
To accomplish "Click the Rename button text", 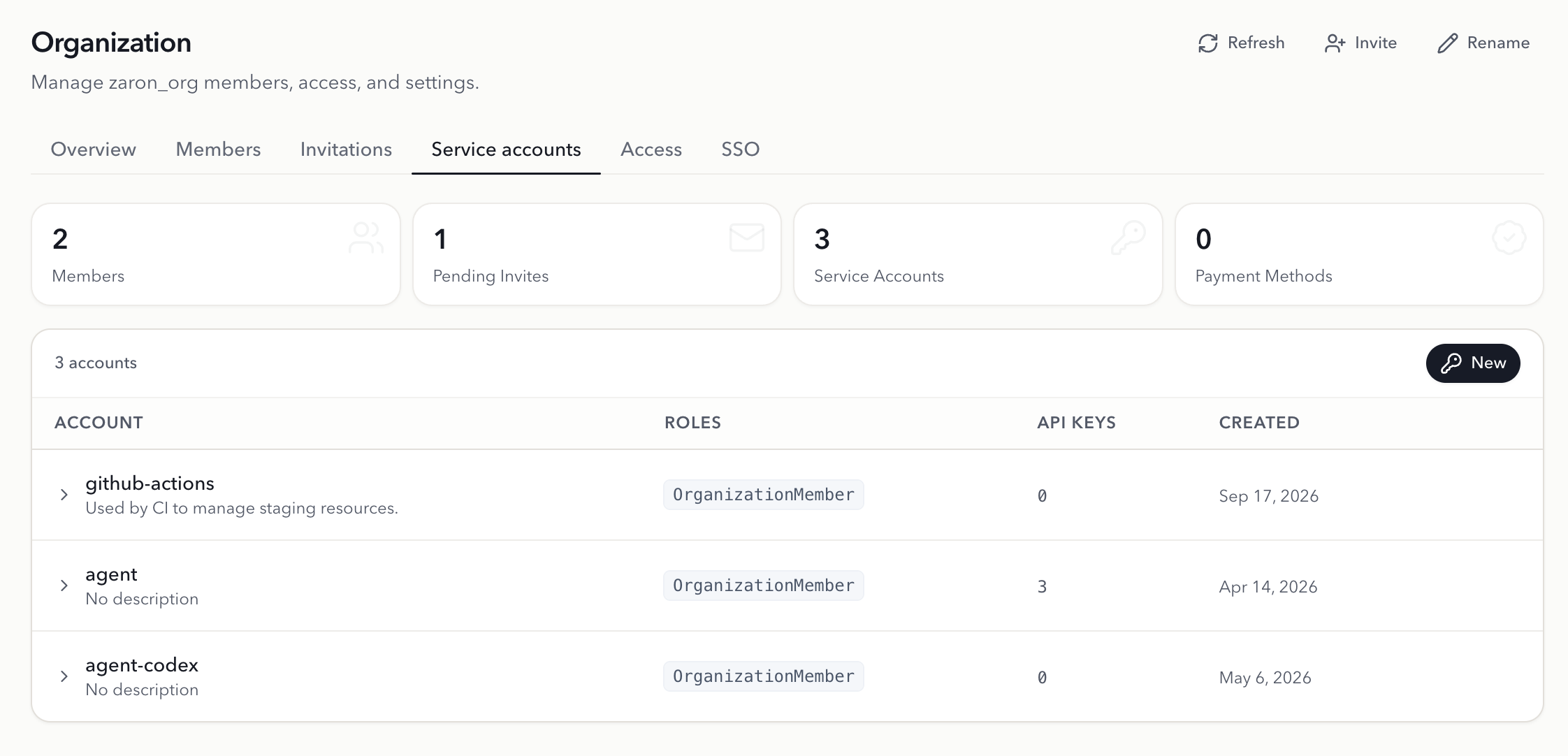I will coord(1498,43).
